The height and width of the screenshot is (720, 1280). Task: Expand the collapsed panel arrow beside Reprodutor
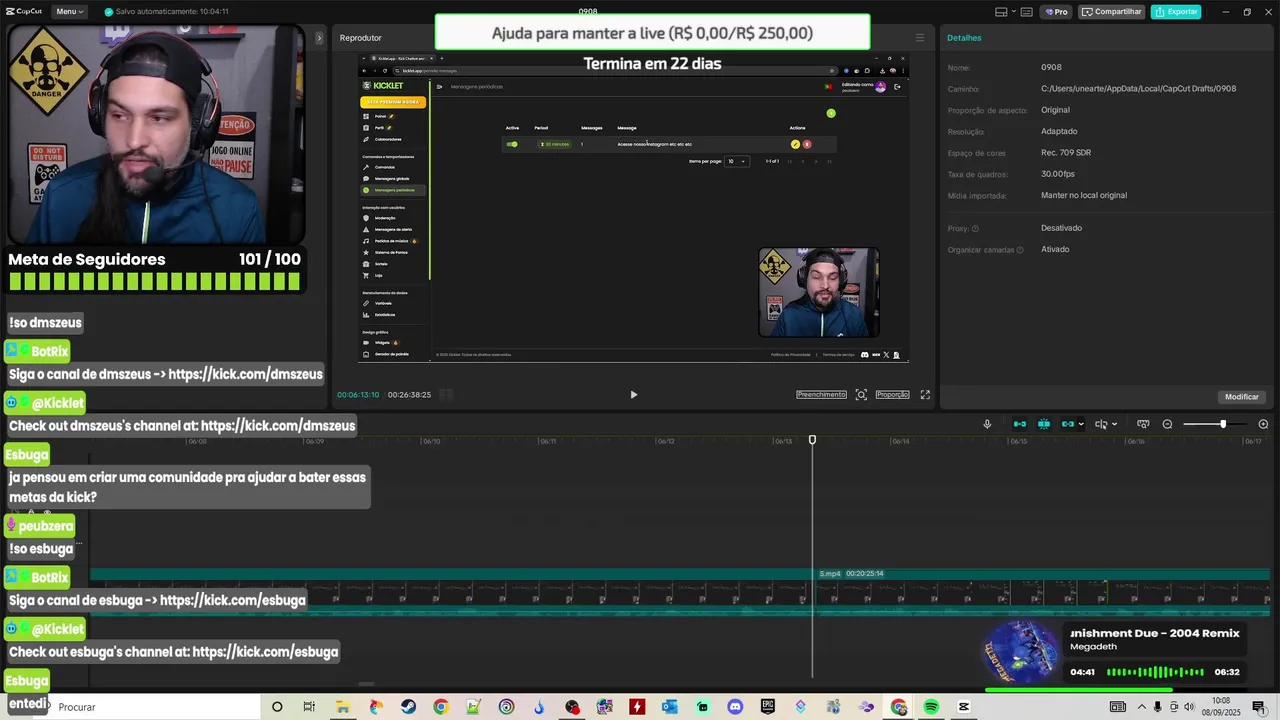click(320, 38)
